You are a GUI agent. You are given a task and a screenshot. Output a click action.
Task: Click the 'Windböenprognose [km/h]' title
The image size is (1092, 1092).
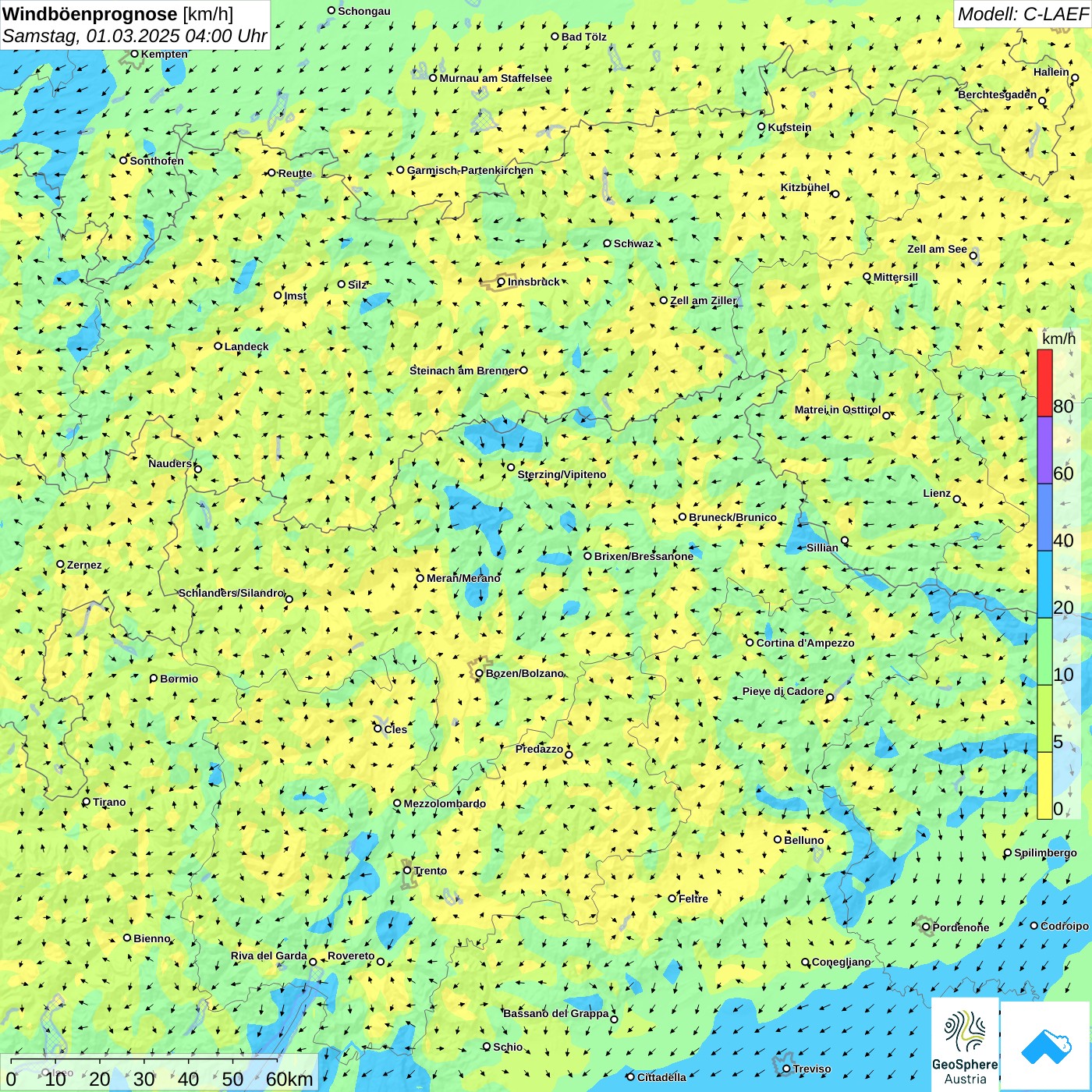(119, 14)
